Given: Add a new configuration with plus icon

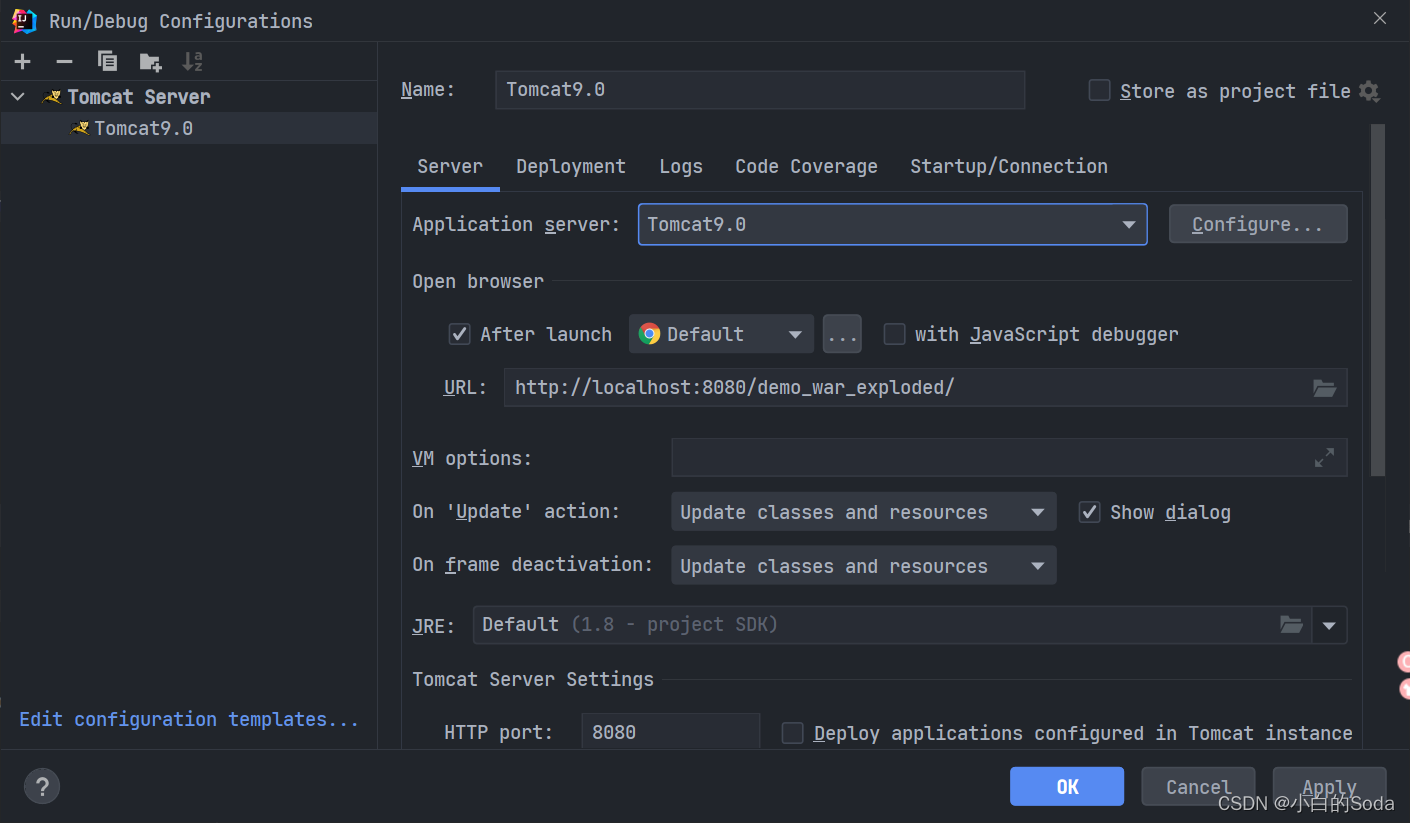Looking at the screenshot, I should click(x=23, y=62).
